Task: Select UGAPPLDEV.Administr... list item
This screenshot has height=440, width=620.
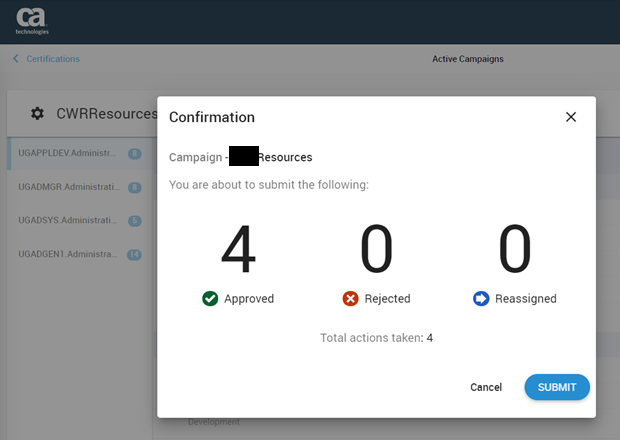Action: (68, 154)
